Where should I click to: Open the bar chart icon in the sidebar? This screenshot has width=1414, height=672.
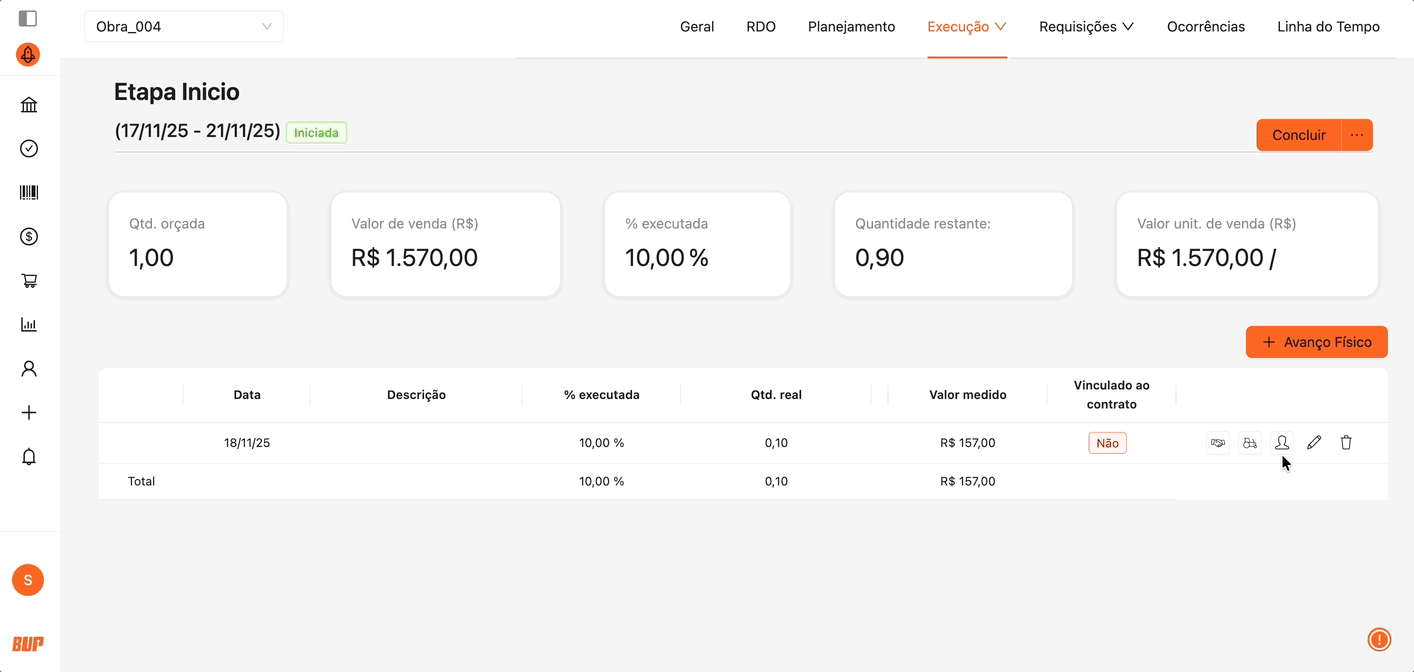tap(29, 325)
